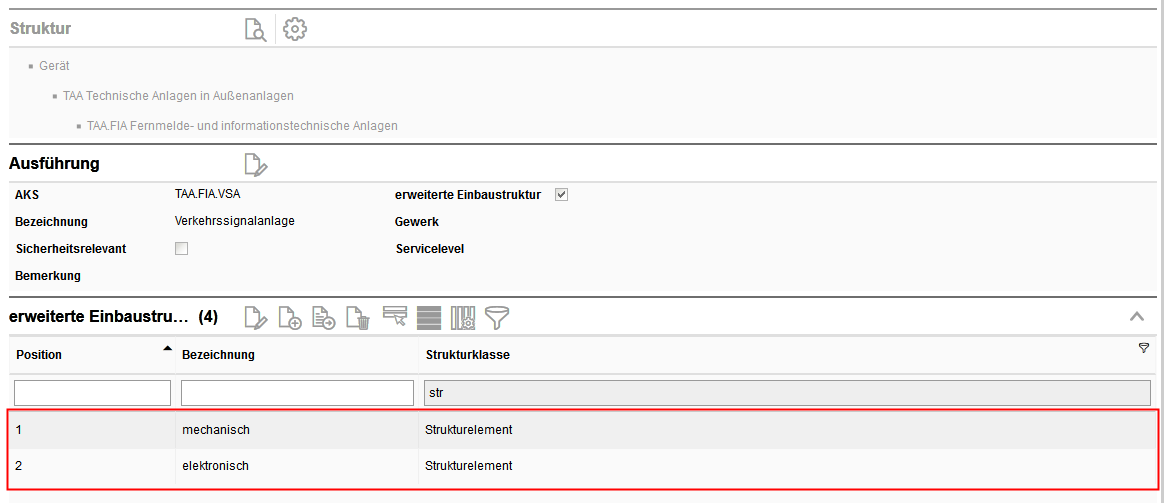Click the striped rows list view icon

point(429,318)
